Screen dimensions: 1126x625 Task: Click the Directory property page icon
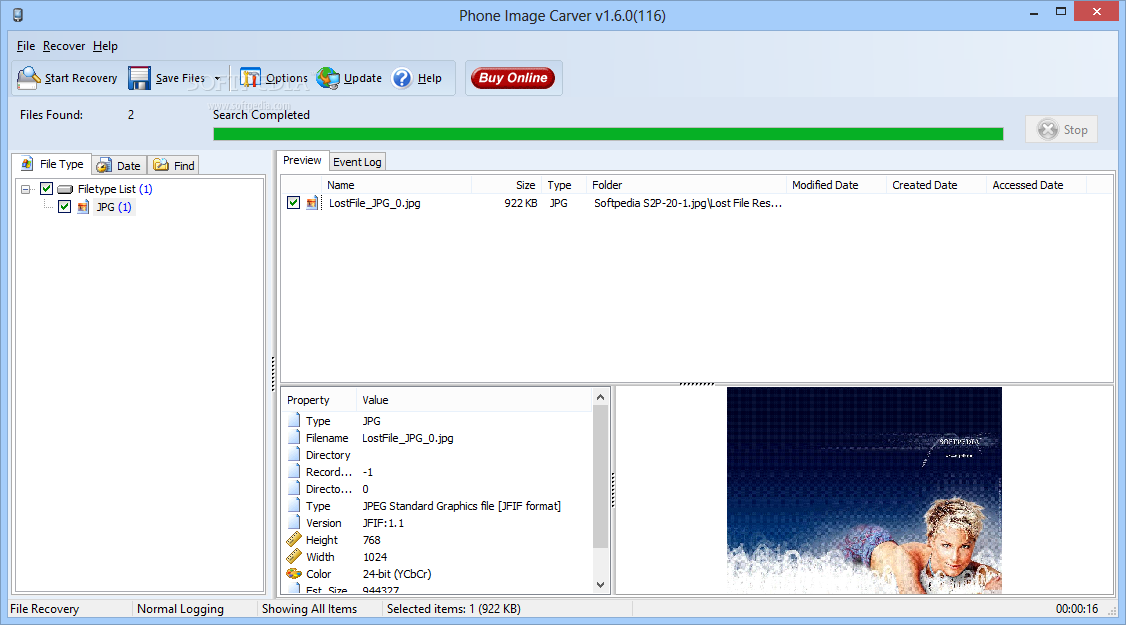294,455
